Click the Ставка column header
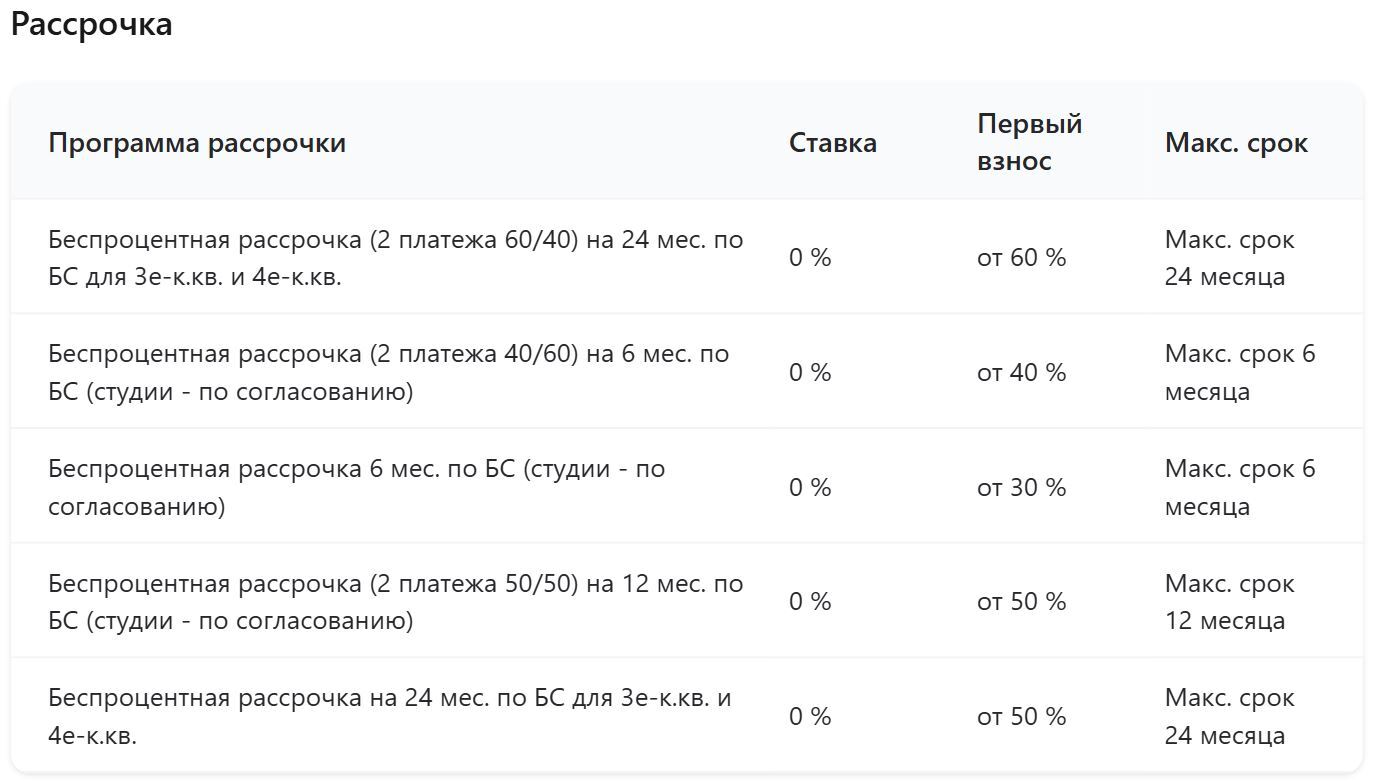 click(833, 142)
